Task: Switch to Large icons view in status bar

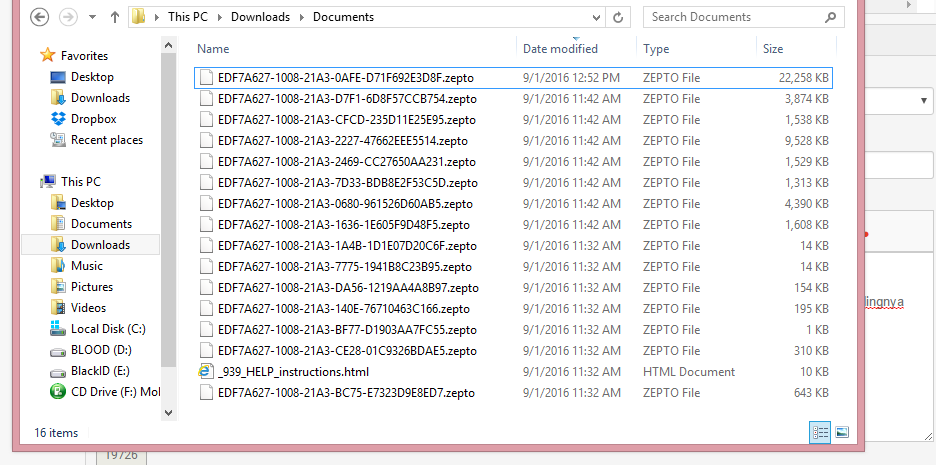Action: (x=842, y=432)
